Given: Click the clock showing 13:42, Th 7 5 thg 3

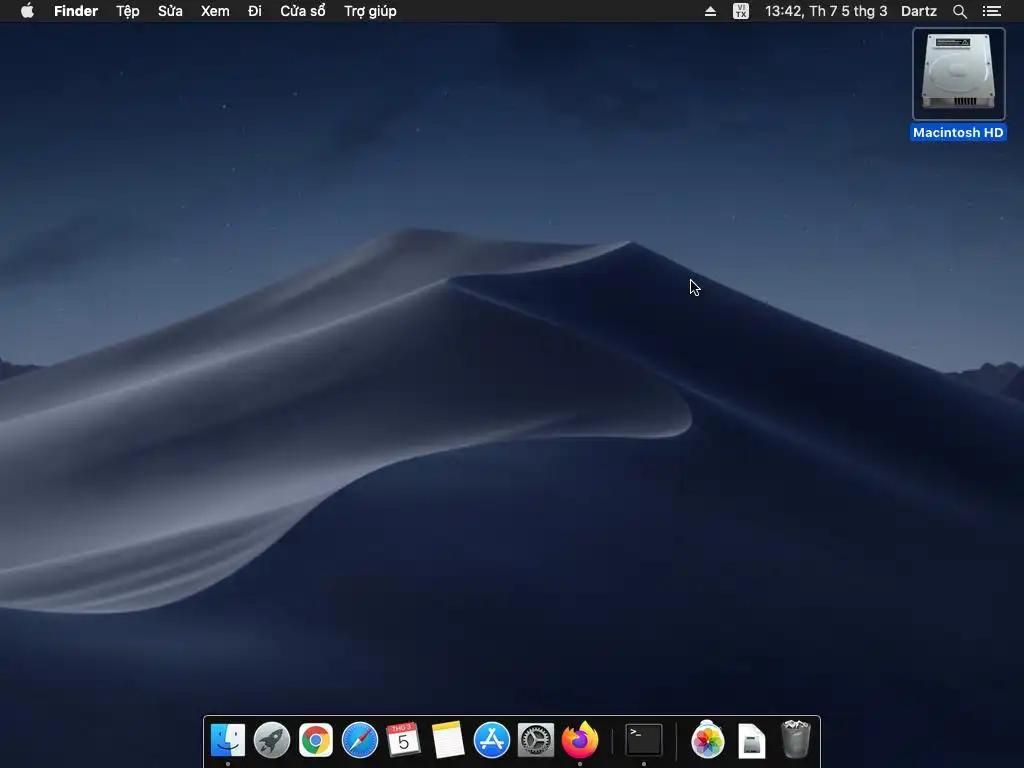Looking at the screenshot, I should 826,11.
